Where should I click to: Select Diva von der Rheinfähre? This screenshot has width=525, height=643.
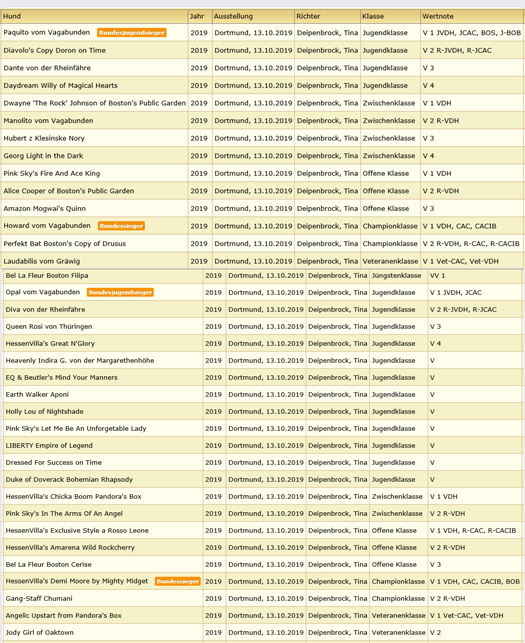tap(46, 310)
